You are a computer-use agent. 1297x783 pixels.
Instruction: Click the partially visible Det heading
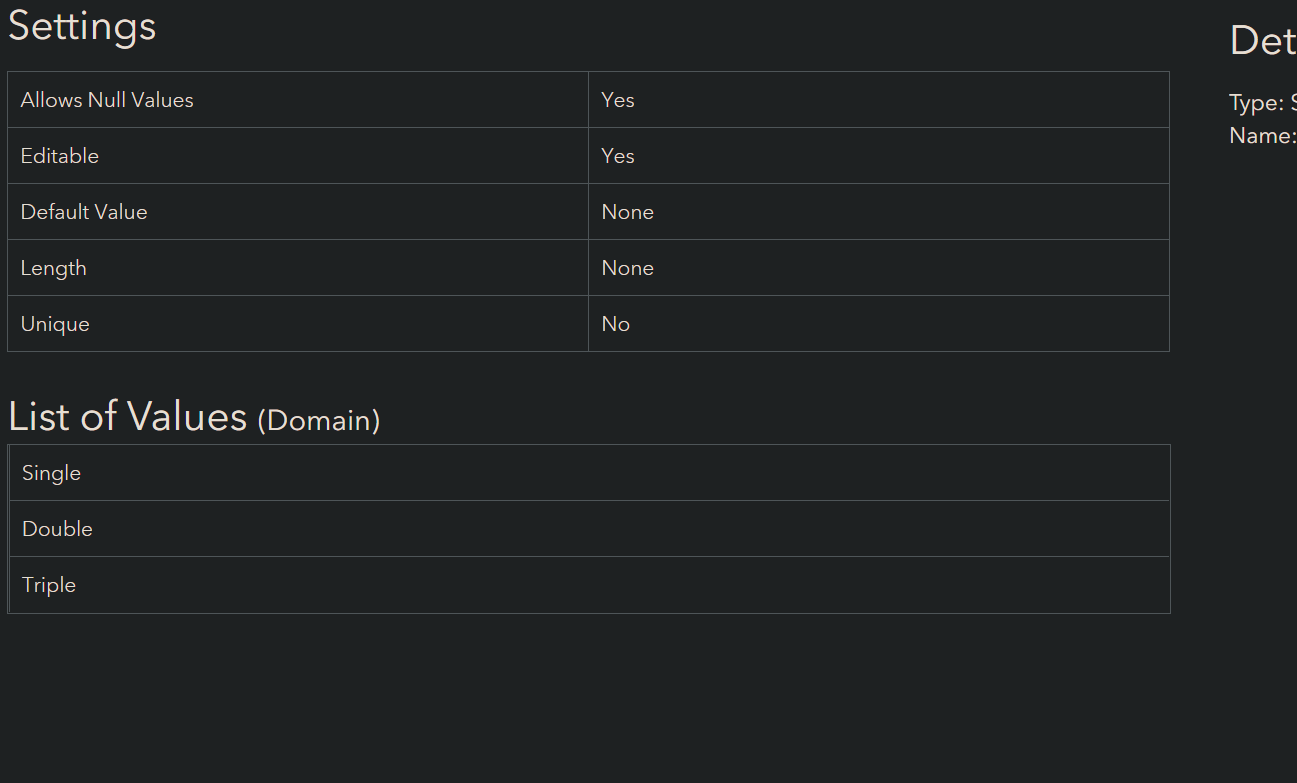[x=1262, y=41]
